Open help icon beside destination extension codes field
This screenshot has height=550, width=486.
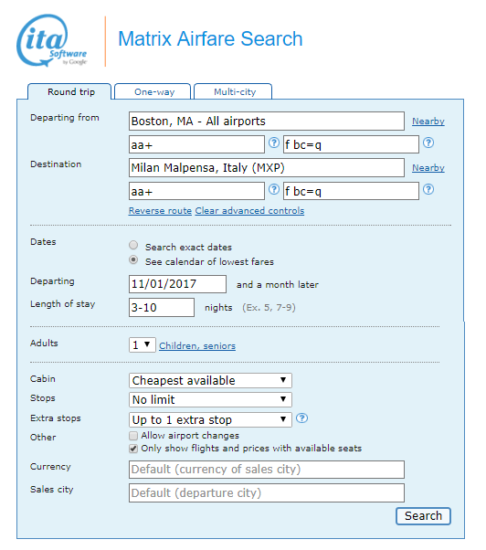coord(428,189)
